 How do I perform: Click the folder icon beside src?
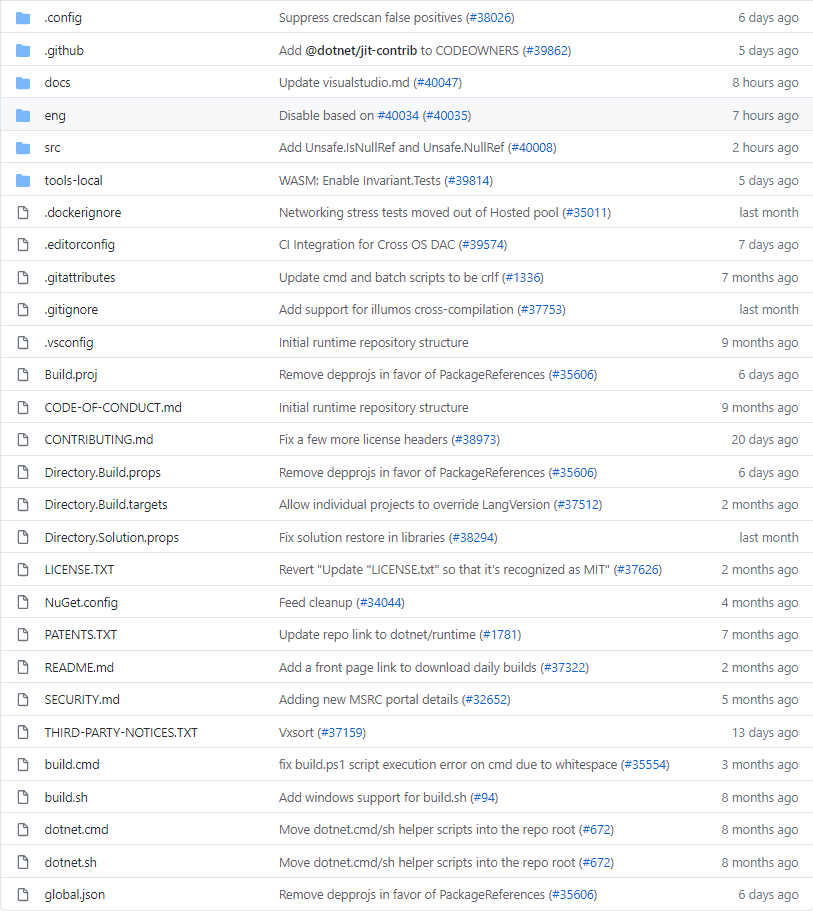point(22,148)
